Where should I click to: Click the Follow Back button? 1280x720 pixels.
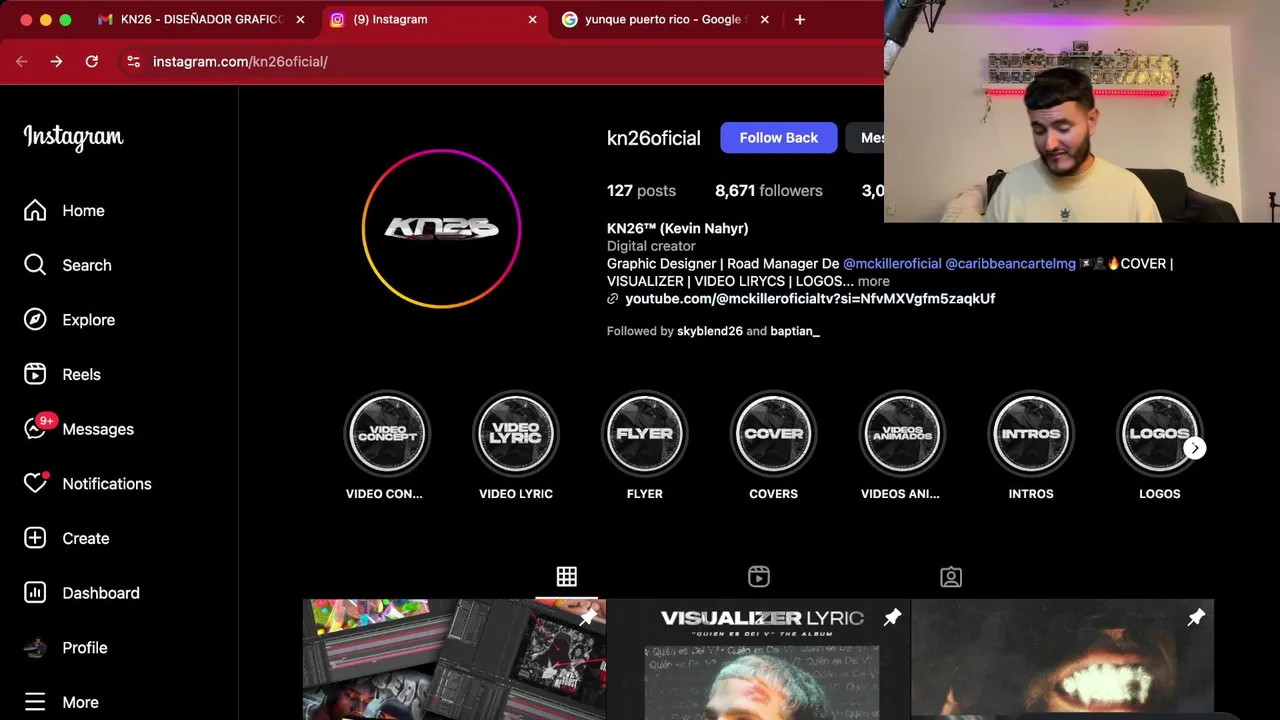click(x=779, y=138)
